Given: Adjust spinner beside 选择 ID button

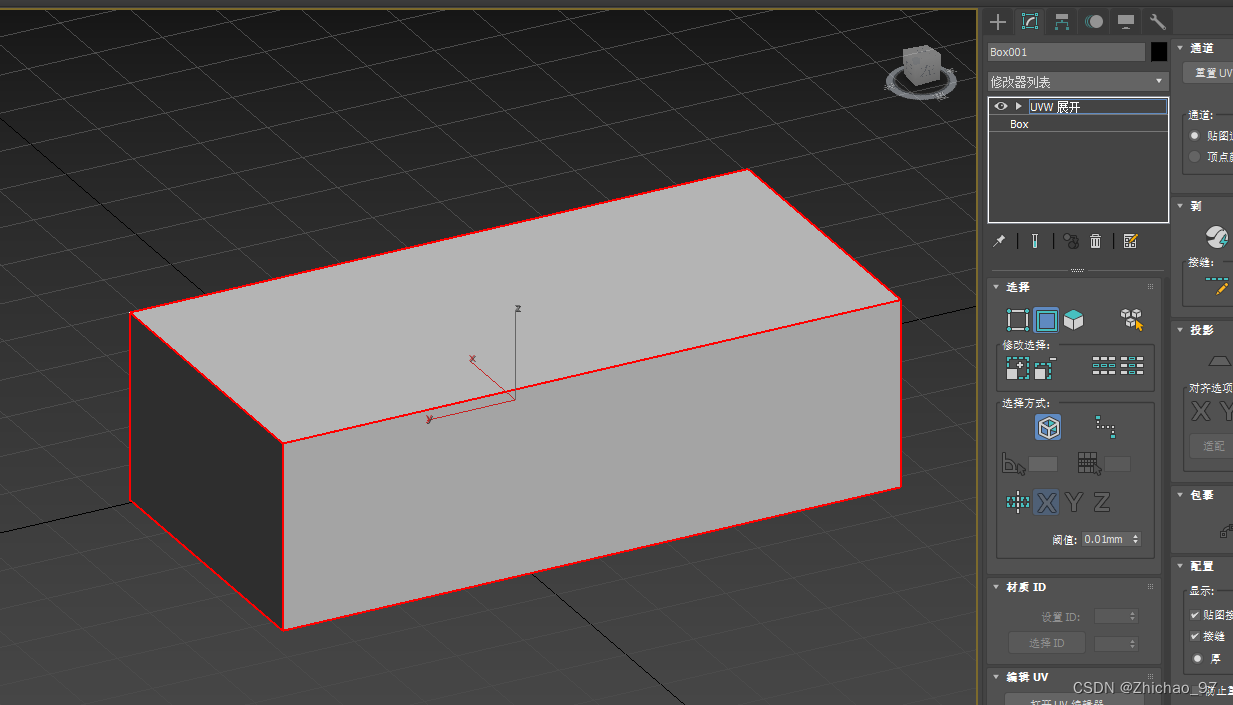Looking at the screenshot, I should pyautogui.click(x=1132, y=644).
